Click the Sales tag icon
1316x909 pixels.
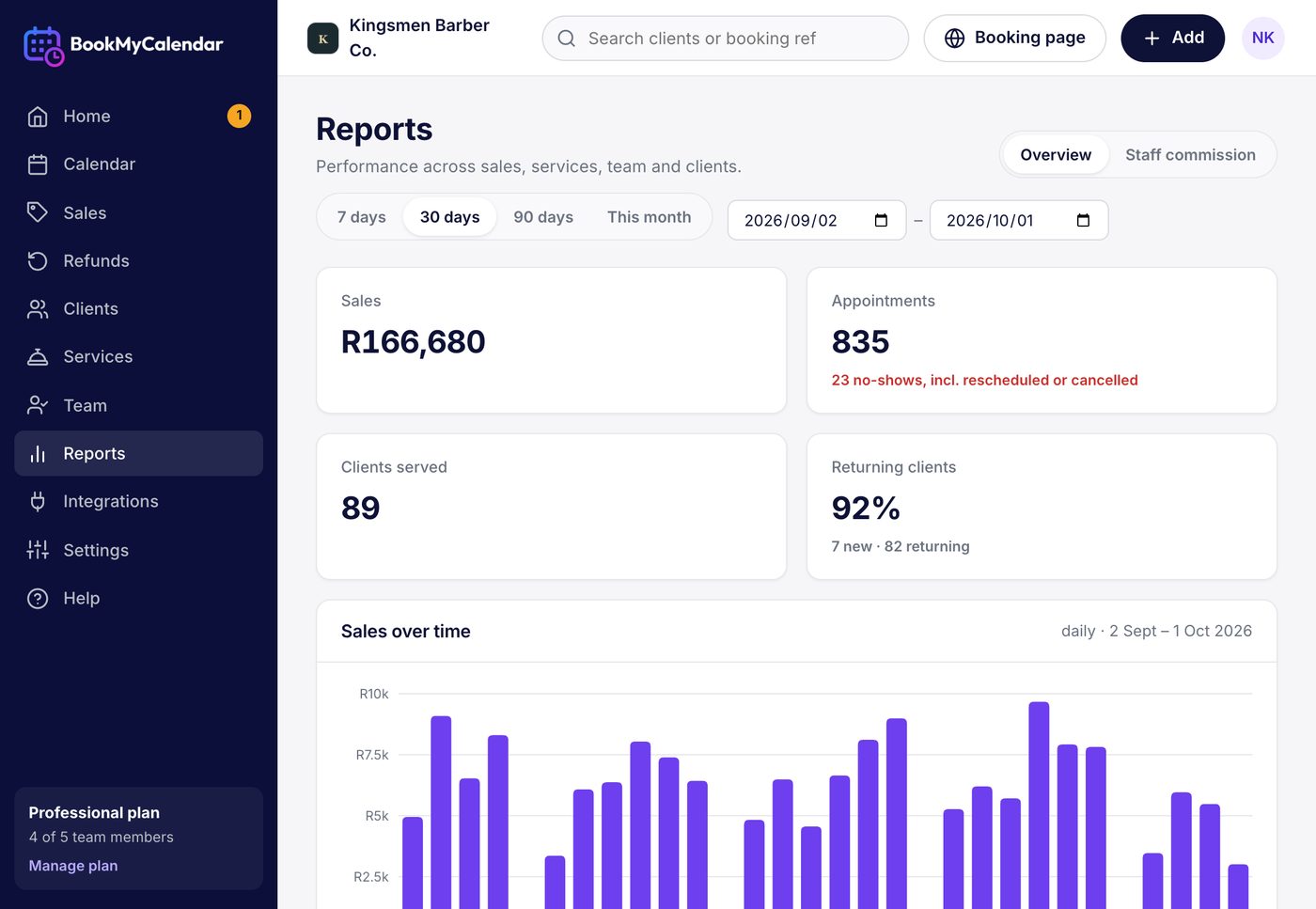pos(38,212)
